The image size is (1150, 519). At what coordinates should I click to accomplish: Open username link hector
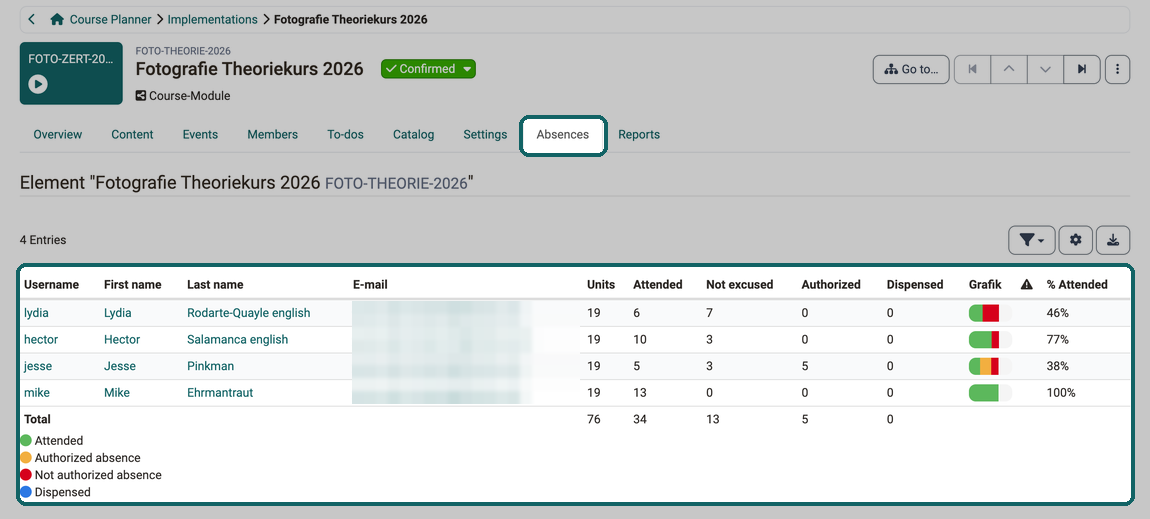point(41,339)
